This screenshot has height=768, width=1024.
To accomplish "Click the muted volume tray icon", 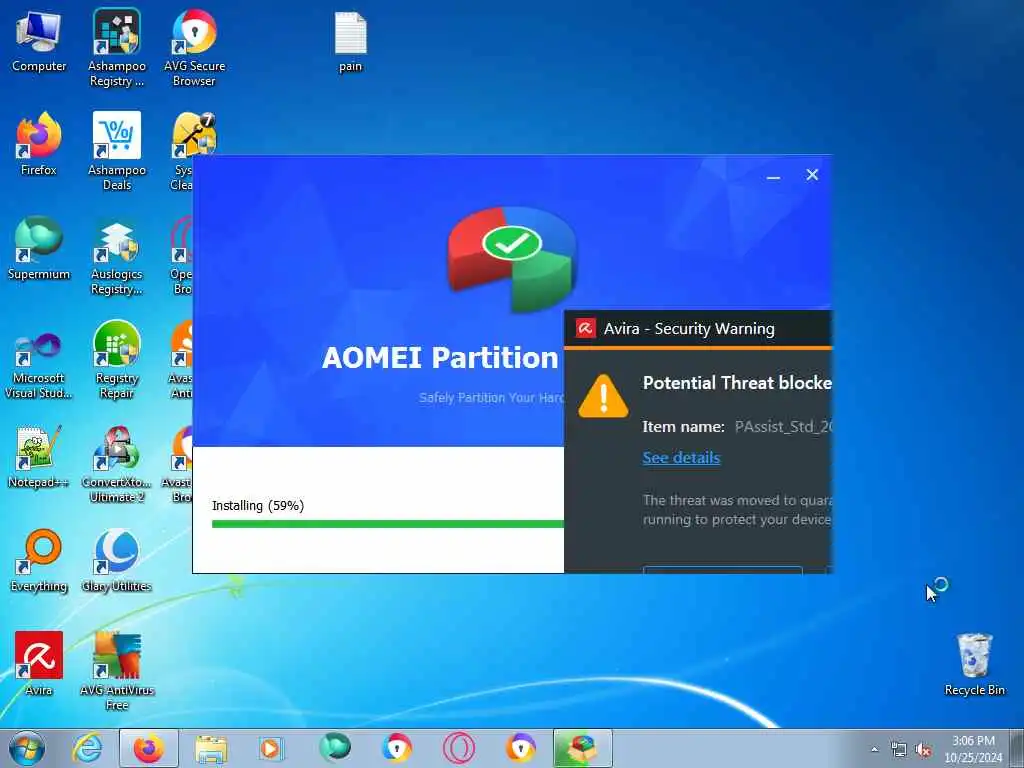I will pyautogui.click(x=923, y=750).
